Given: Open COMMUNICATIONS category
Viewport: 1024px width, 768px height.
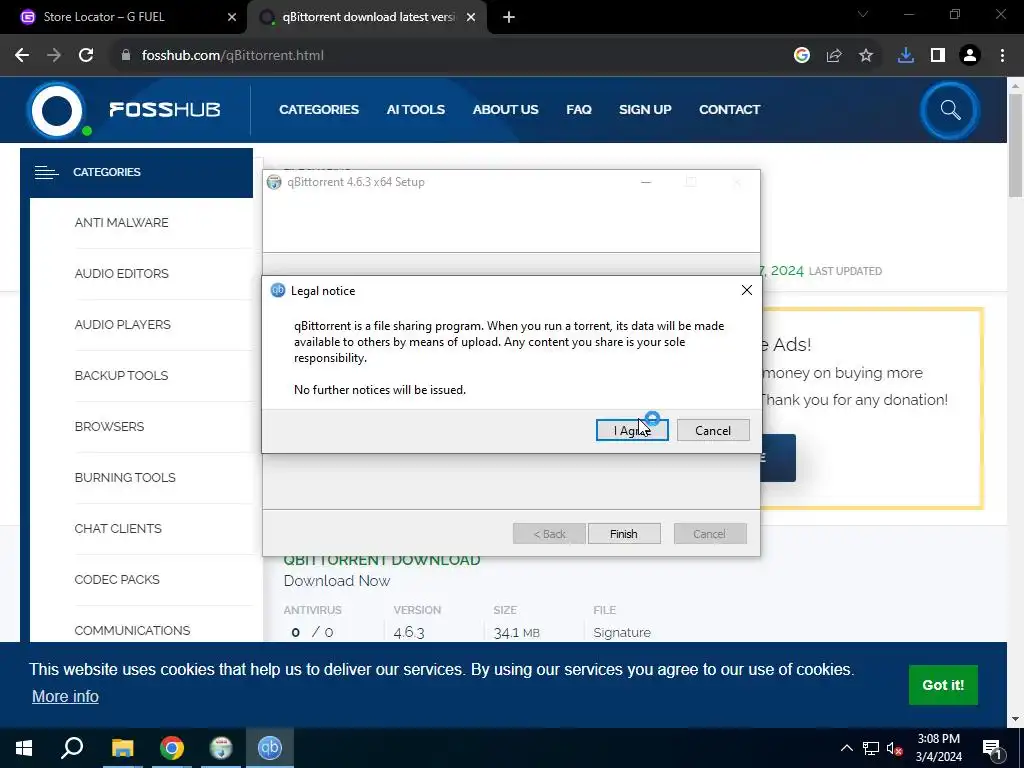Looking at the screenshot, I should [x=132, y=630].
